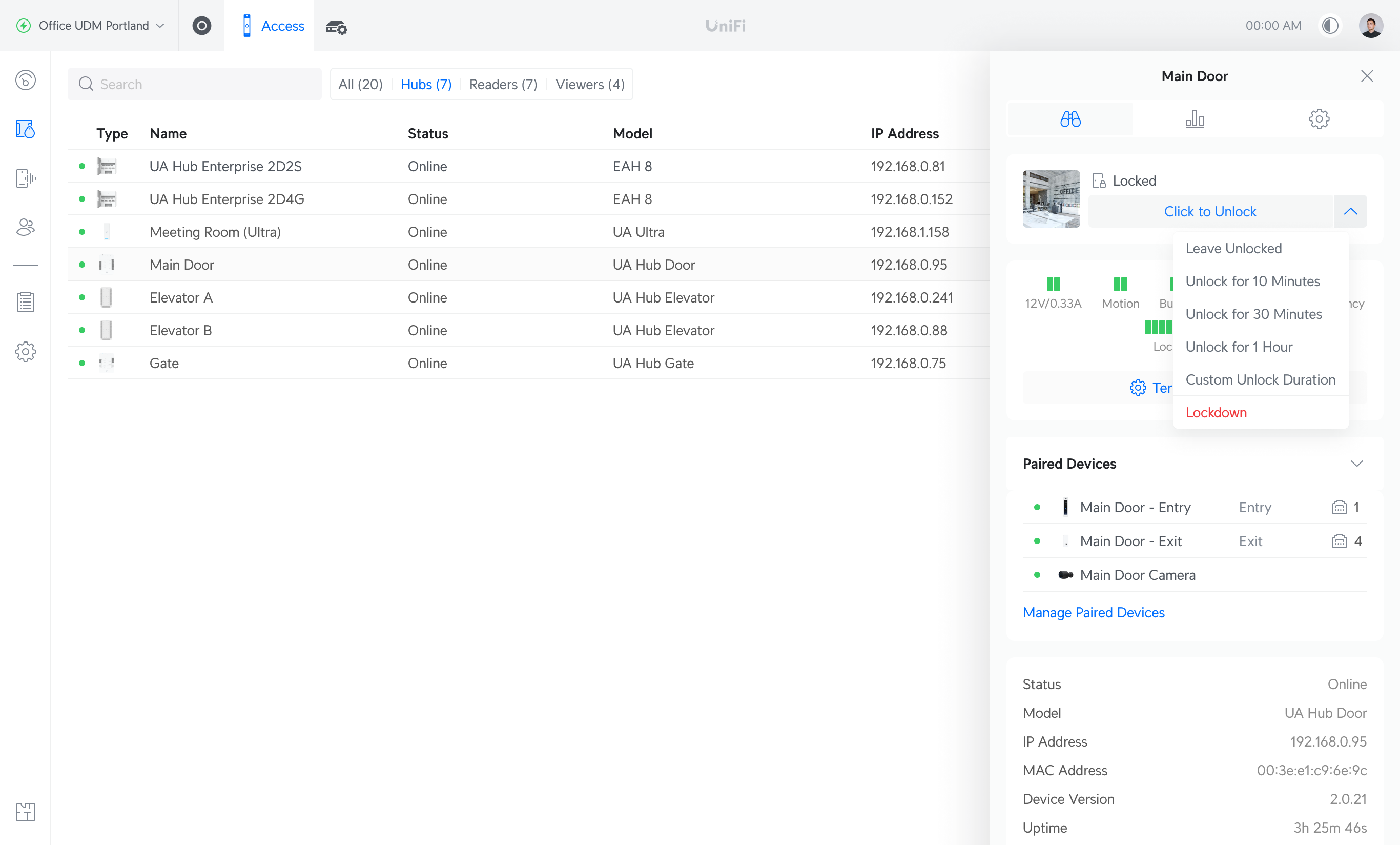Sort by the IP Address column header
This screenshot has height=845, width=1400.
[x=904, y=134]
